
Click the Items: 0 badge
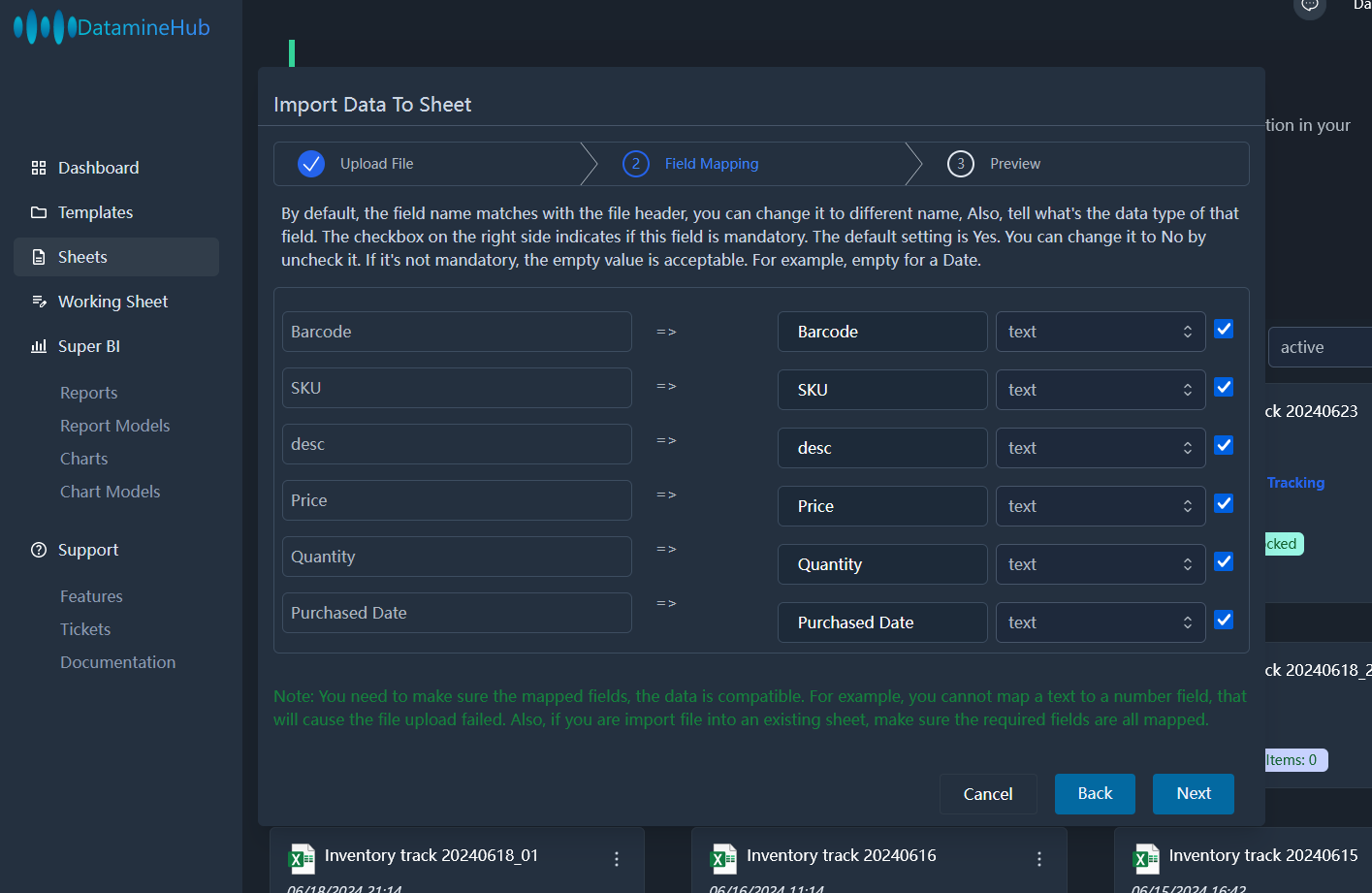point(1296,760)
